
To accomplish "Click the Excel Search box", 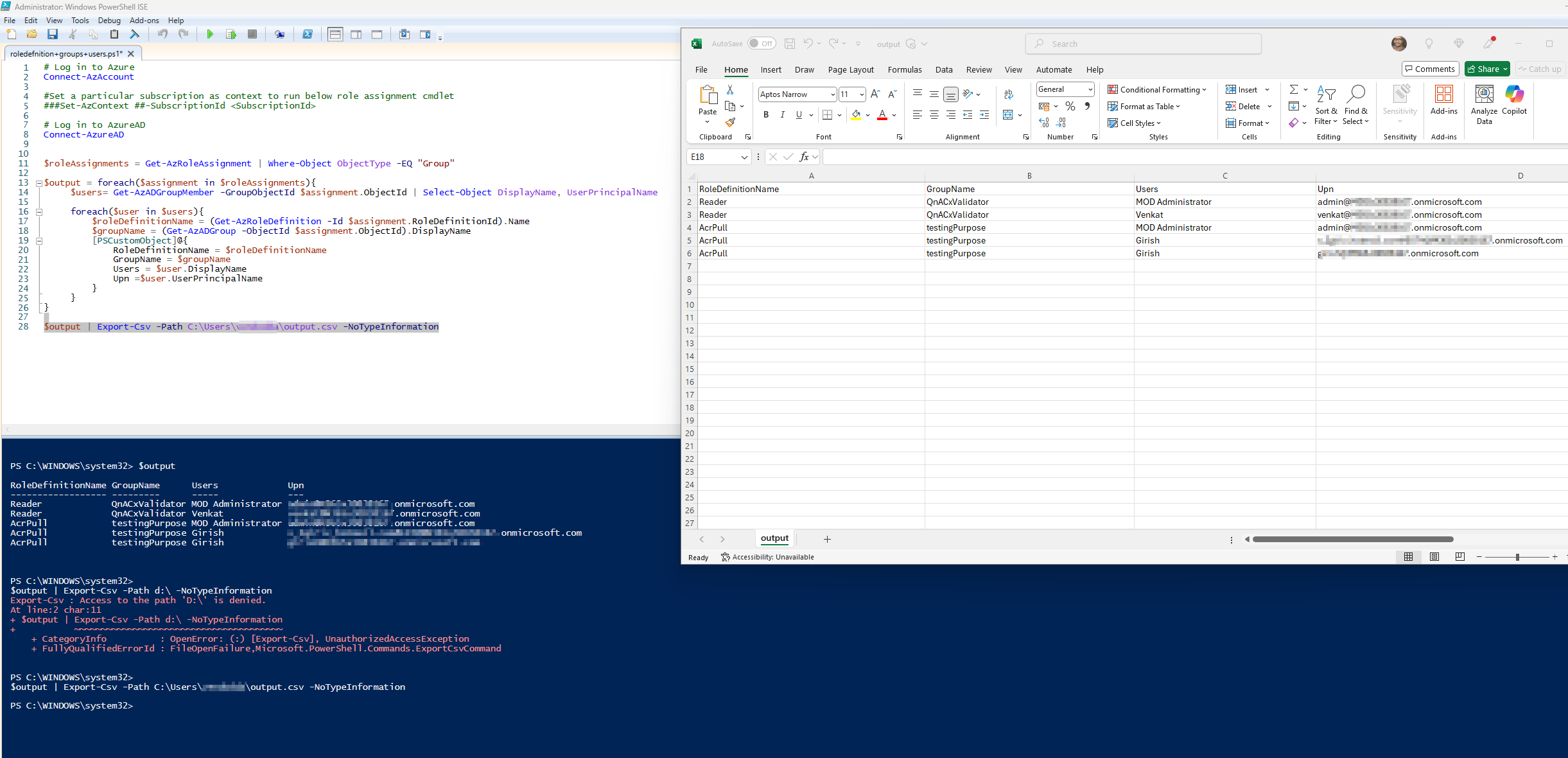I will click(1143, 44).
